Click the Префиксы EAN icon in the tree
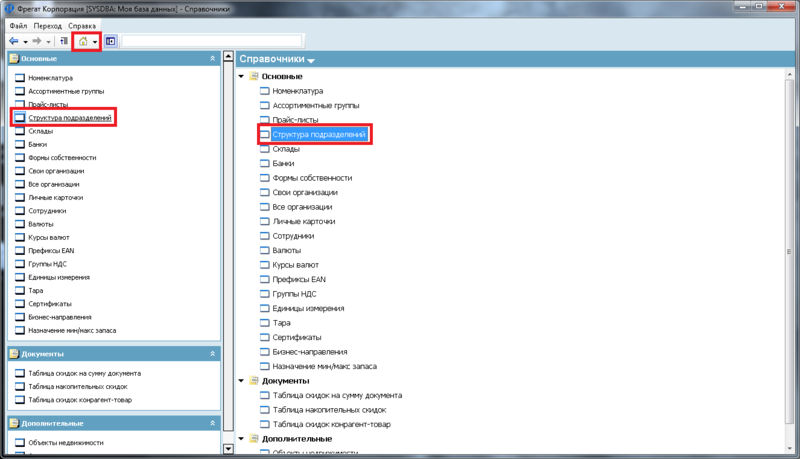 (x=264, y=279)
